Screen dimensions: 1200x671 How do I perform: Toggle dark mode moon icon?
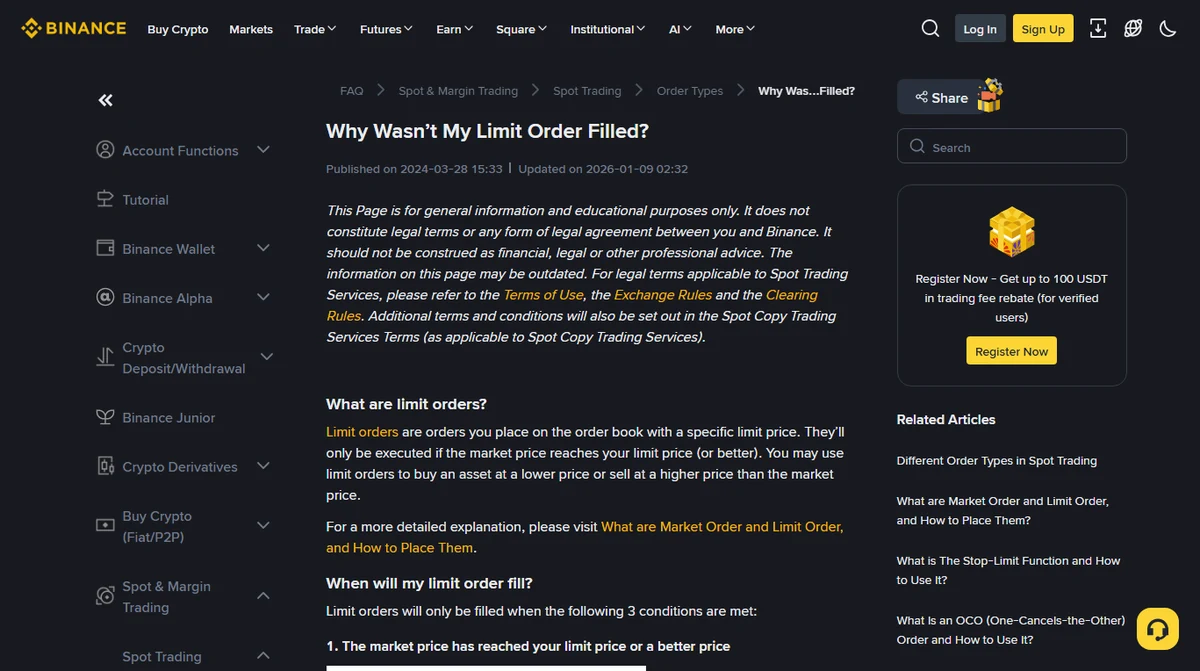point(1167,28)
